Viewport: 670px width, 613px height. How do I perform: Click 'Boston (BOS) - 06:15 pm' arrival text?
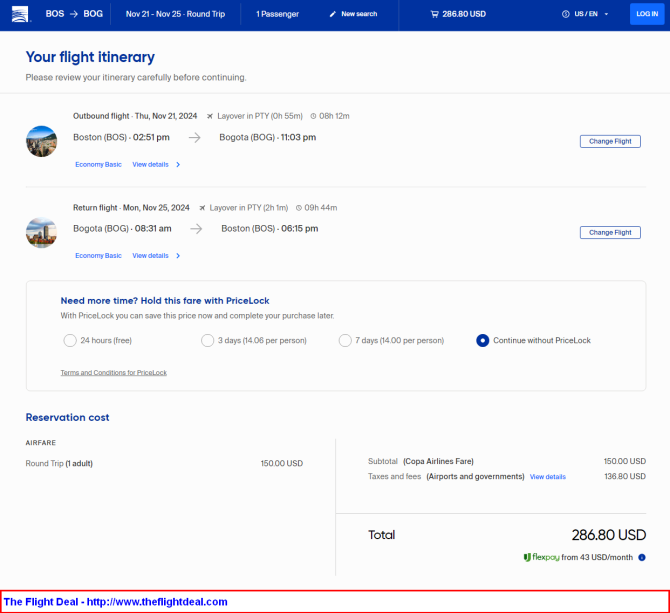click(270, 229)
